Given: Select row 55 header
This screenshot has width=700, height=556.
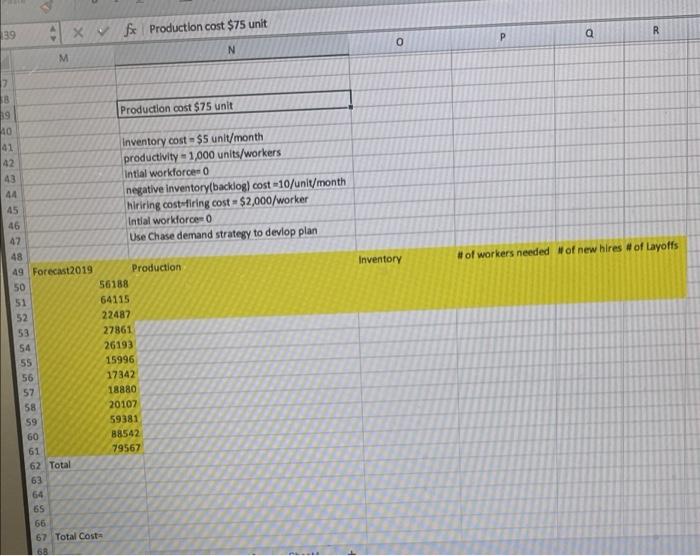Looking at the screenshot, I should tap(26, 363).
